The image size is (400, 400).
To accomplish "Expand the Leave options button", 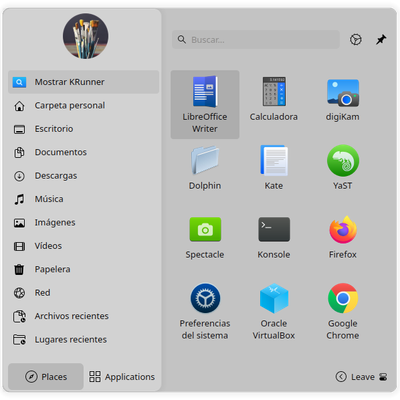I will (x=355, y=377).
